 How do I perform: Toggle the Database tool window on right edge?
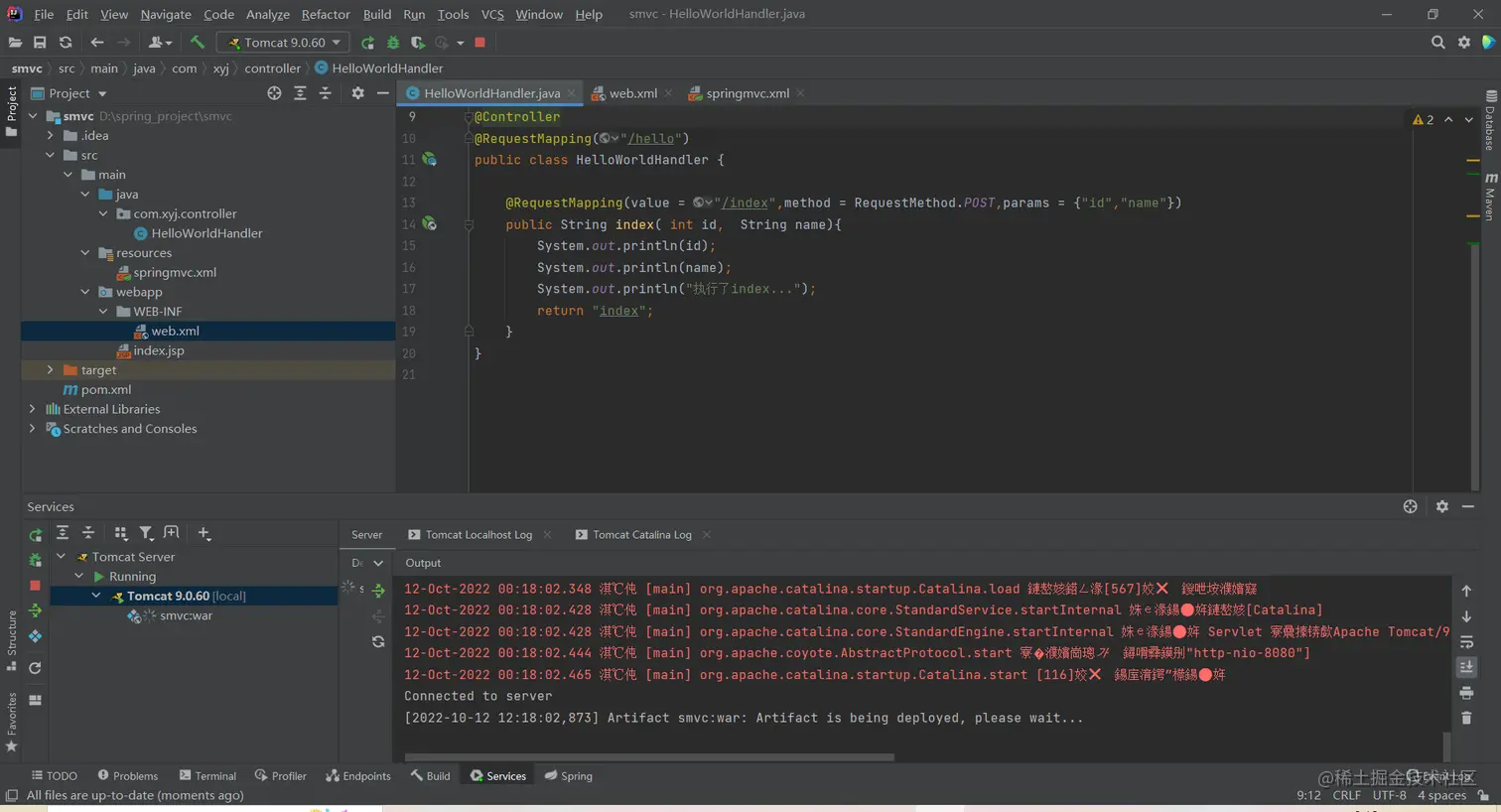1490,120
